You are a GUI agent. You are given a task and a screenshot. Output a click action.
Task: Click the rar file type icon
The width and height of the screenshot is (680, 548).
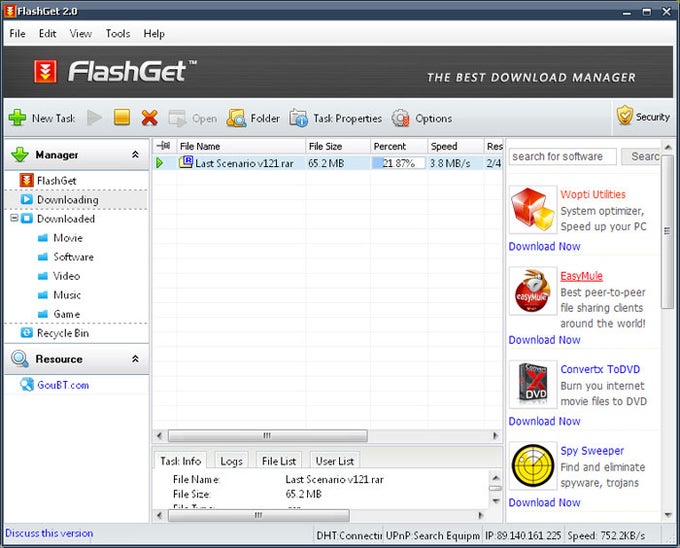point(186,162)
